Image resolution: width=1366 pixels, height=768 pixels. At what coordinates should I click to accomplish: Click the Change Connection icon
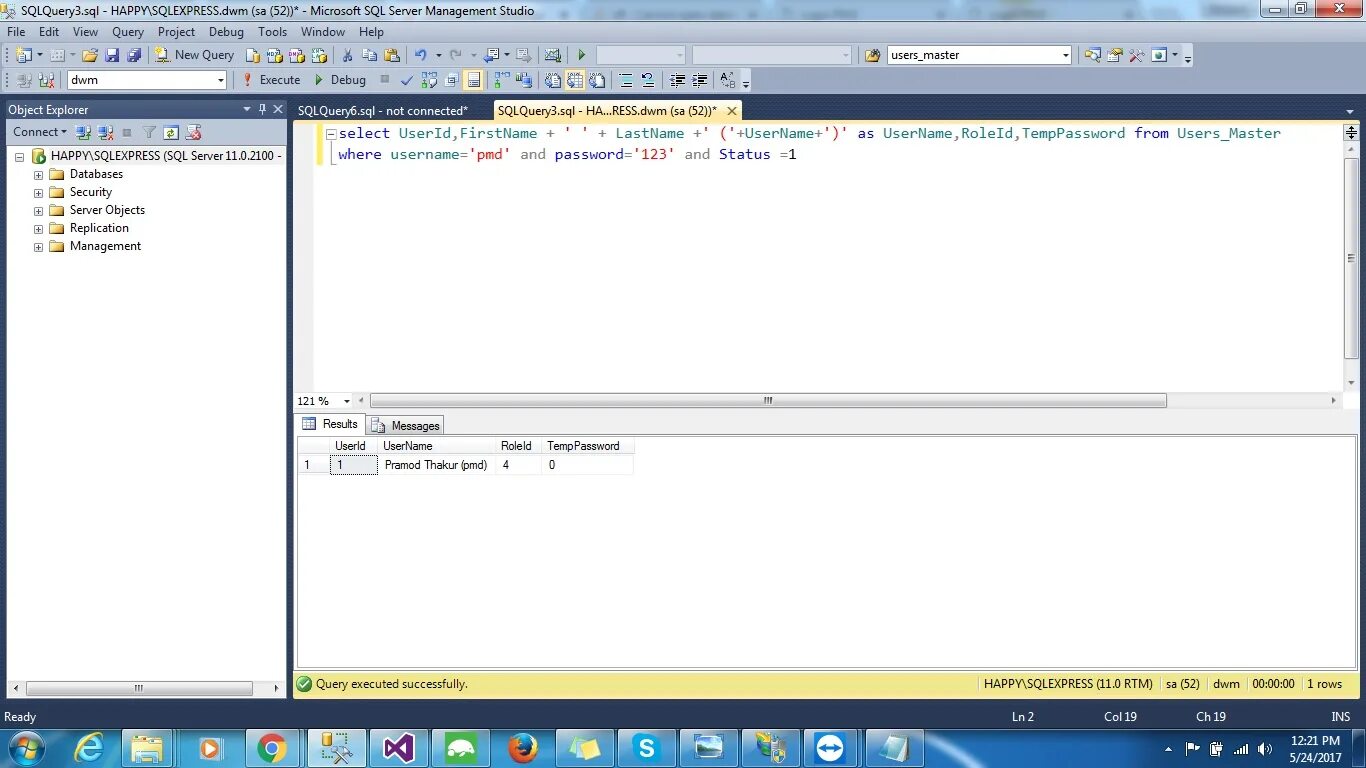tap(46, 80)
